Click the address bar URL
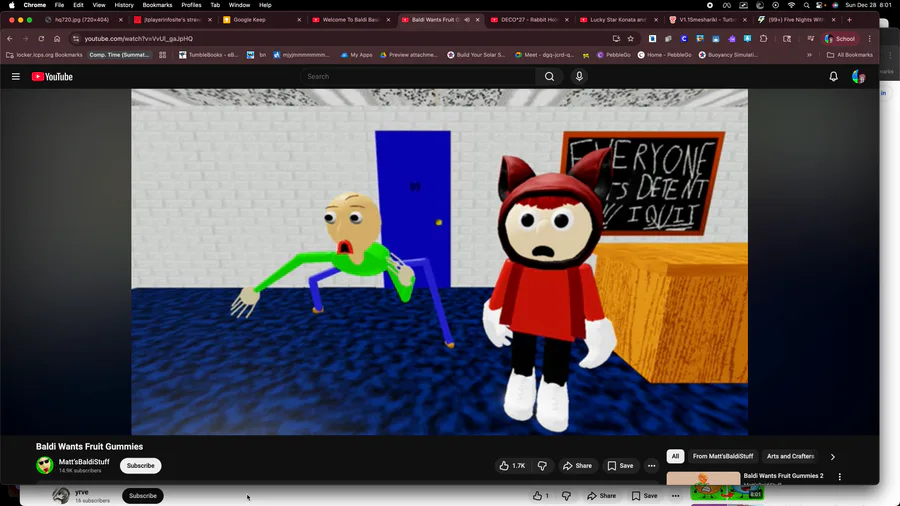The image size is (900, 506). pyautogui.click(x=139, y=38)
